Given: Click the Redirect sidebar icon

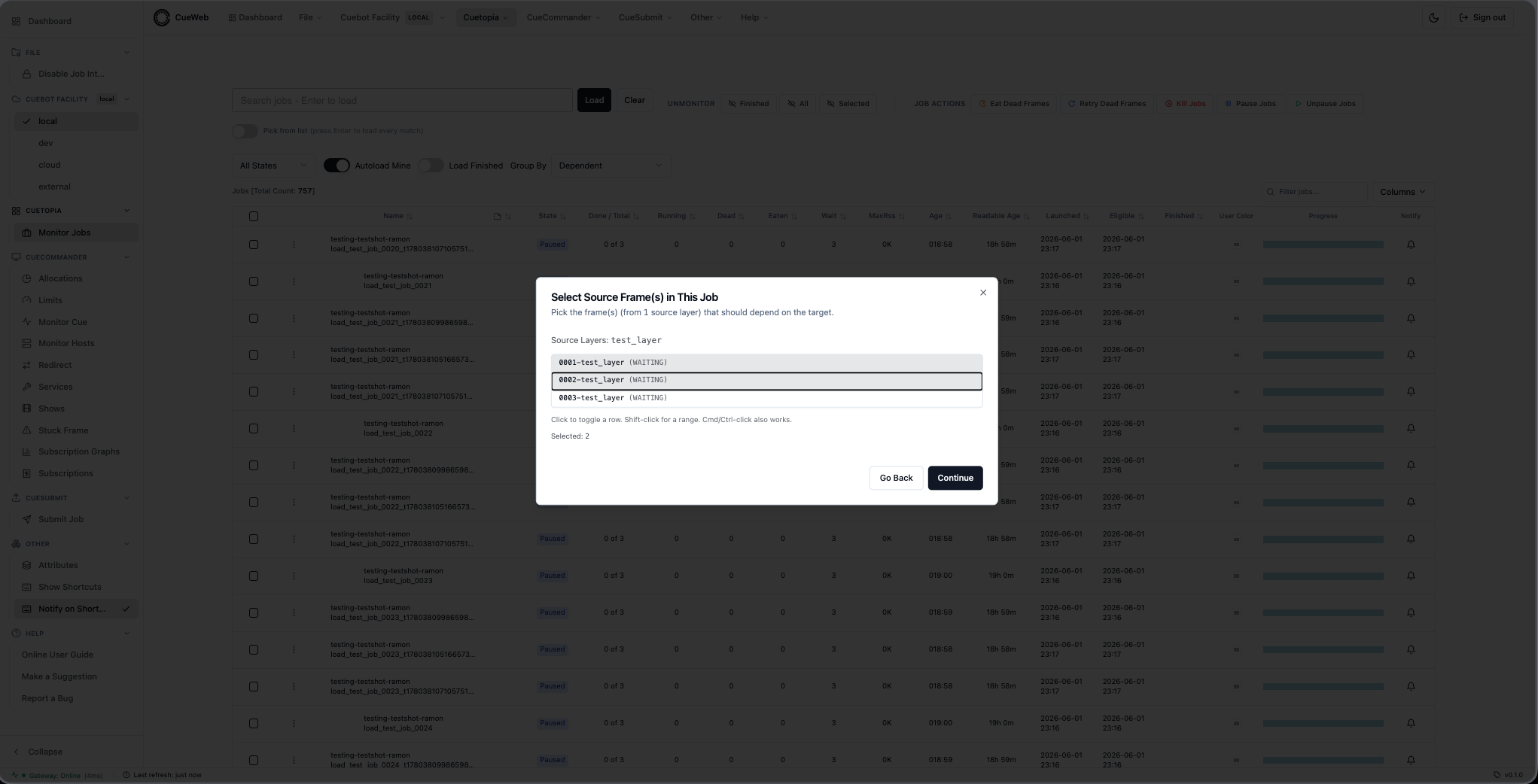Looking at the screenshot, I should (x=27, y=365).
